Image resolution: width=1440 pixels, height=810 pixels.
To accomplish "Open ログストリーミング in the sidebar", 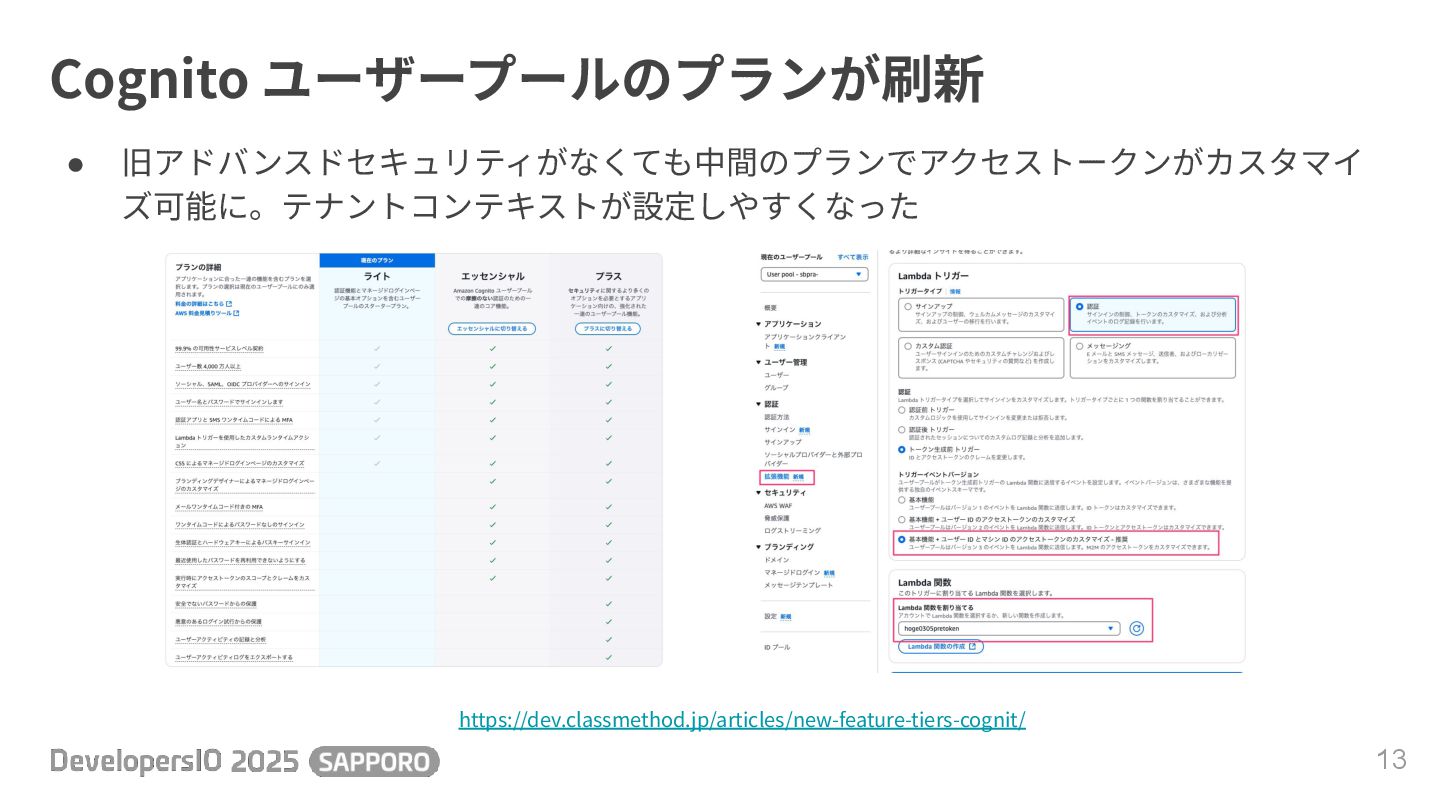I will [793, 530].
